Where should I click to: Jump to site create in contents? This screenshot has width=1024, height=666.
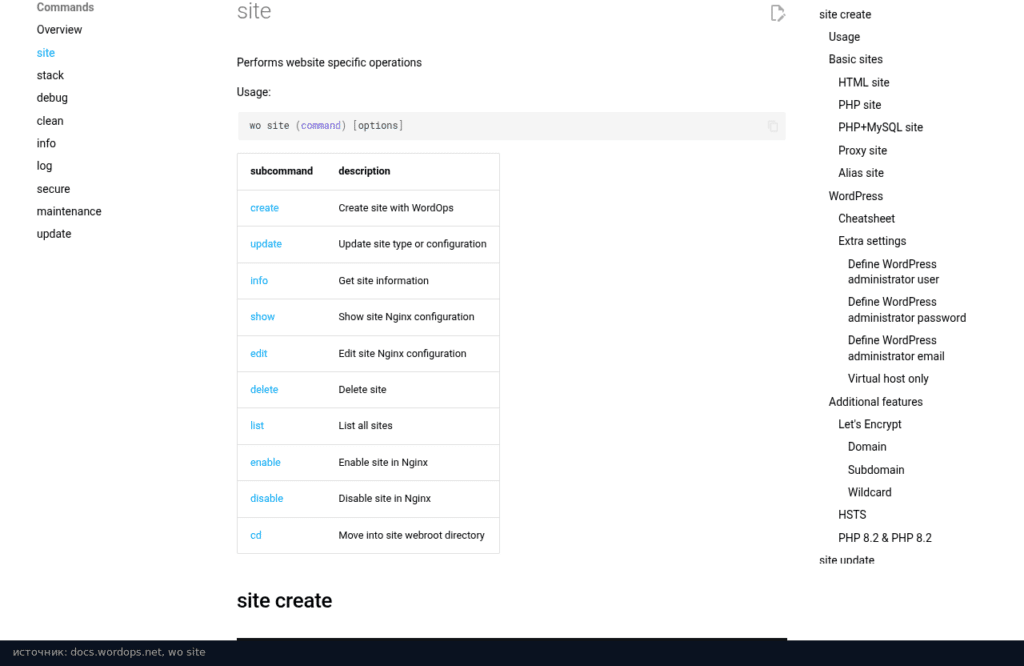(845, 14)
